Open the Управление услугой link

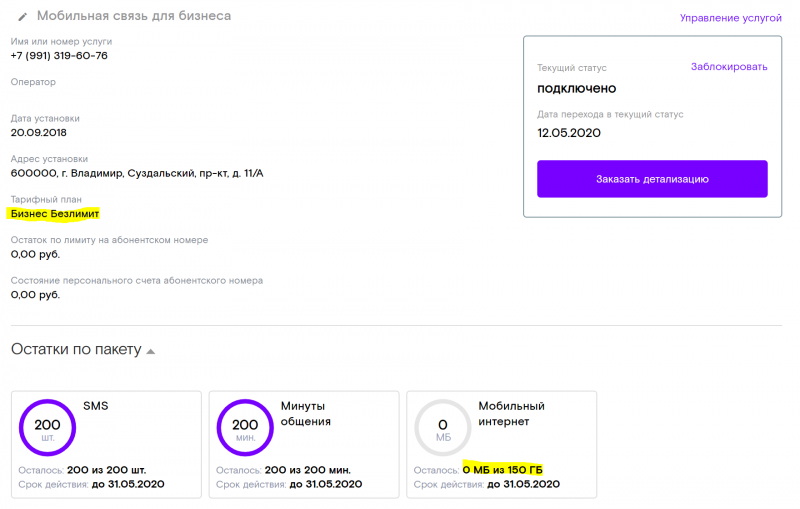point(730,18)
